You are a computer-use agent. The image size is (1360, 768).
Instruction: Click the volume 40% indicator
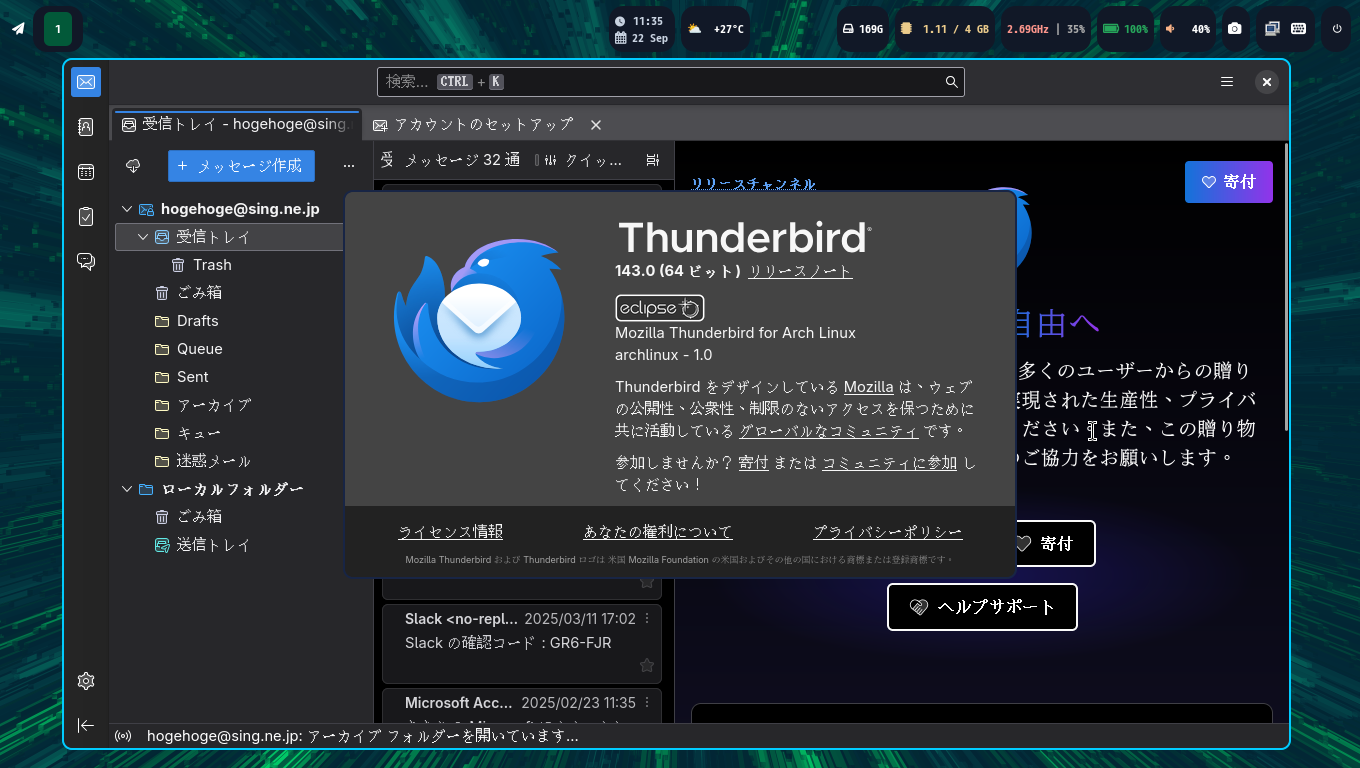pos(1187,29)
